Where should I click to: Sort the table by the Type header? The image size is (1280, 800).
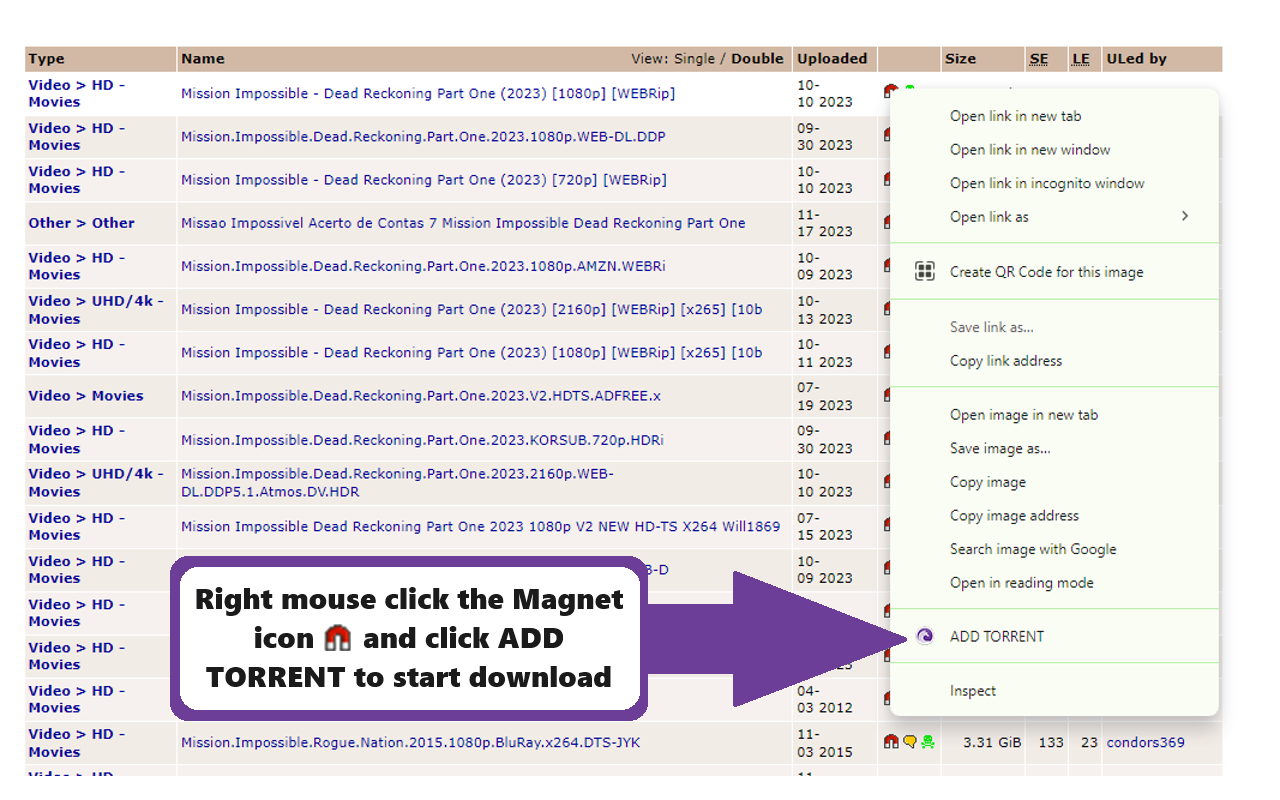tap(46, 59)
